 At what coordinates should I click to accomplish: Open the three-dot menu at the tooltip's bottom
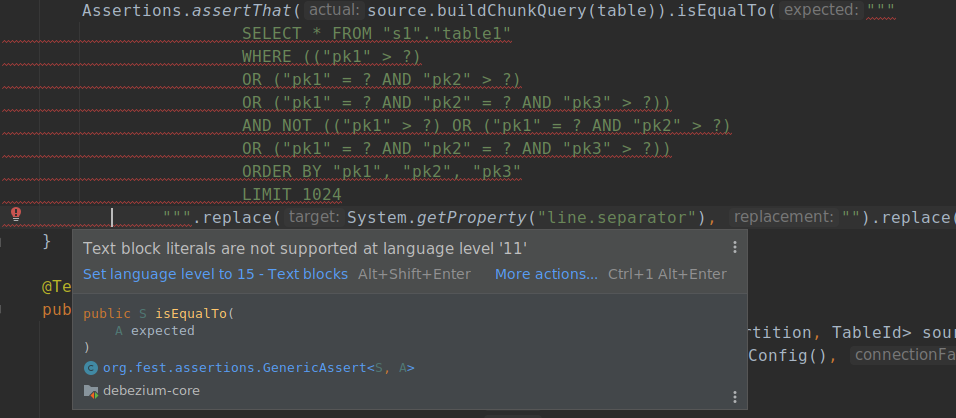pyautogui.click(x=735, y=397)
